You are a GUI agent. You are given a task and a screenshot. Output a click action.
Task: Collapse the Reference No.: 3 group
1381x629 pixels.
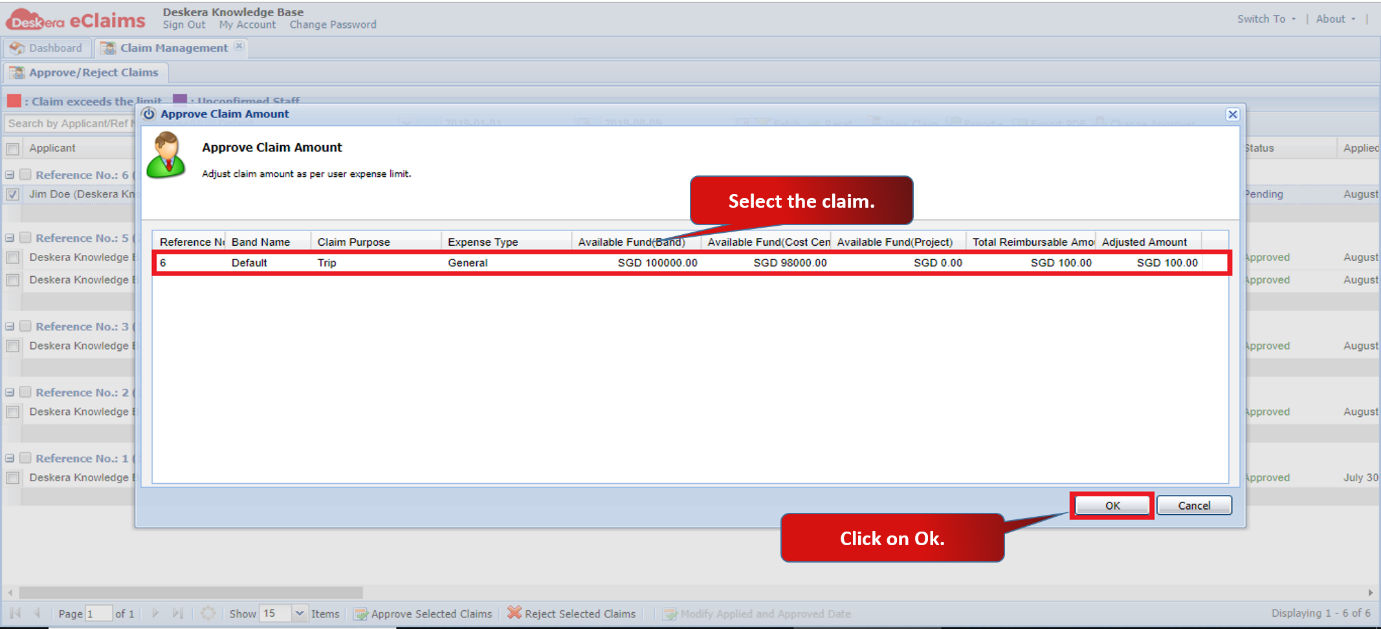coord(10,326)
